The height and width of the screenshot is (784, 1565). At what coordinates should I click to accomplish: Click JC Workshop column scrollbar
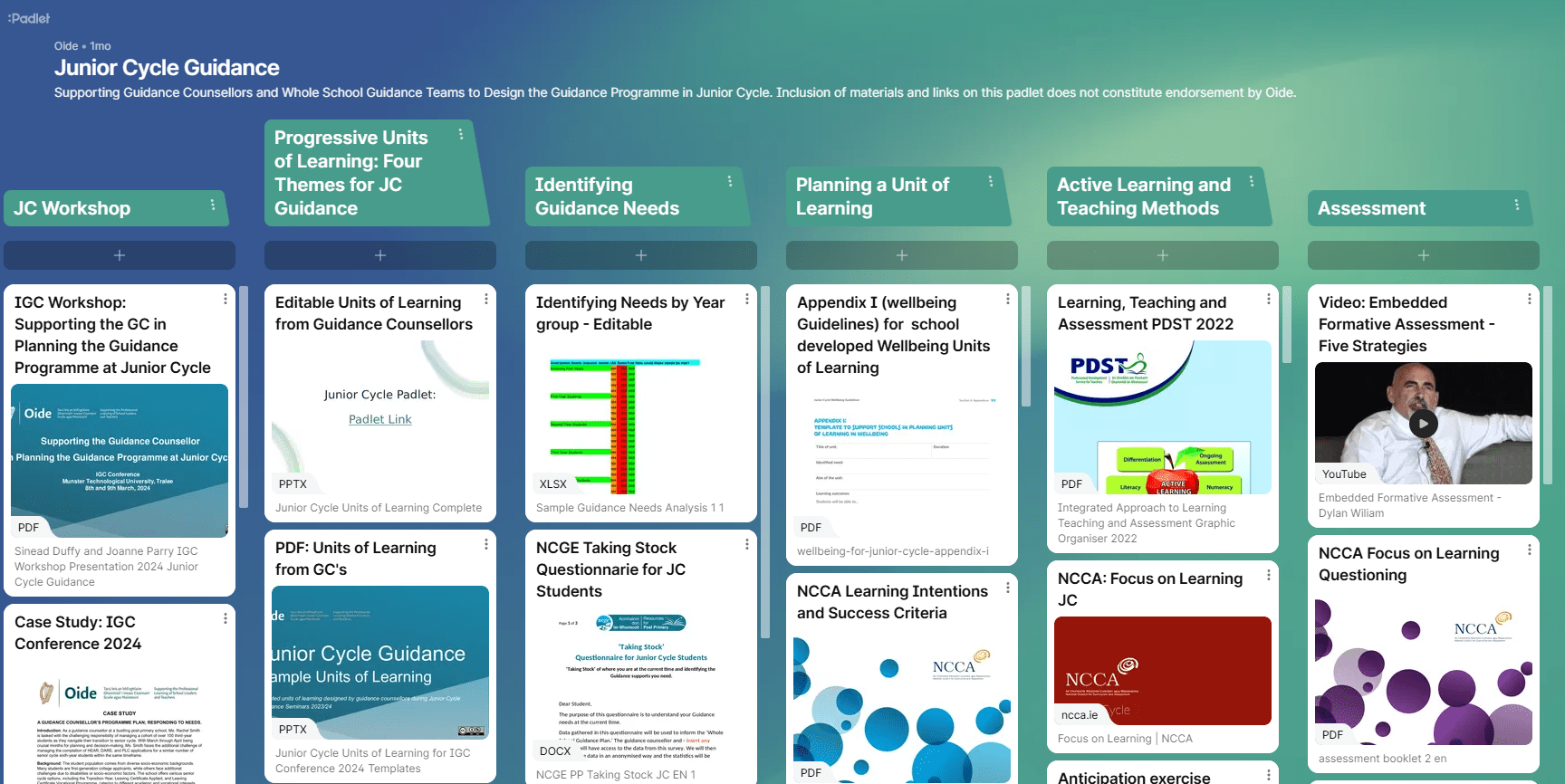[244, 397]
